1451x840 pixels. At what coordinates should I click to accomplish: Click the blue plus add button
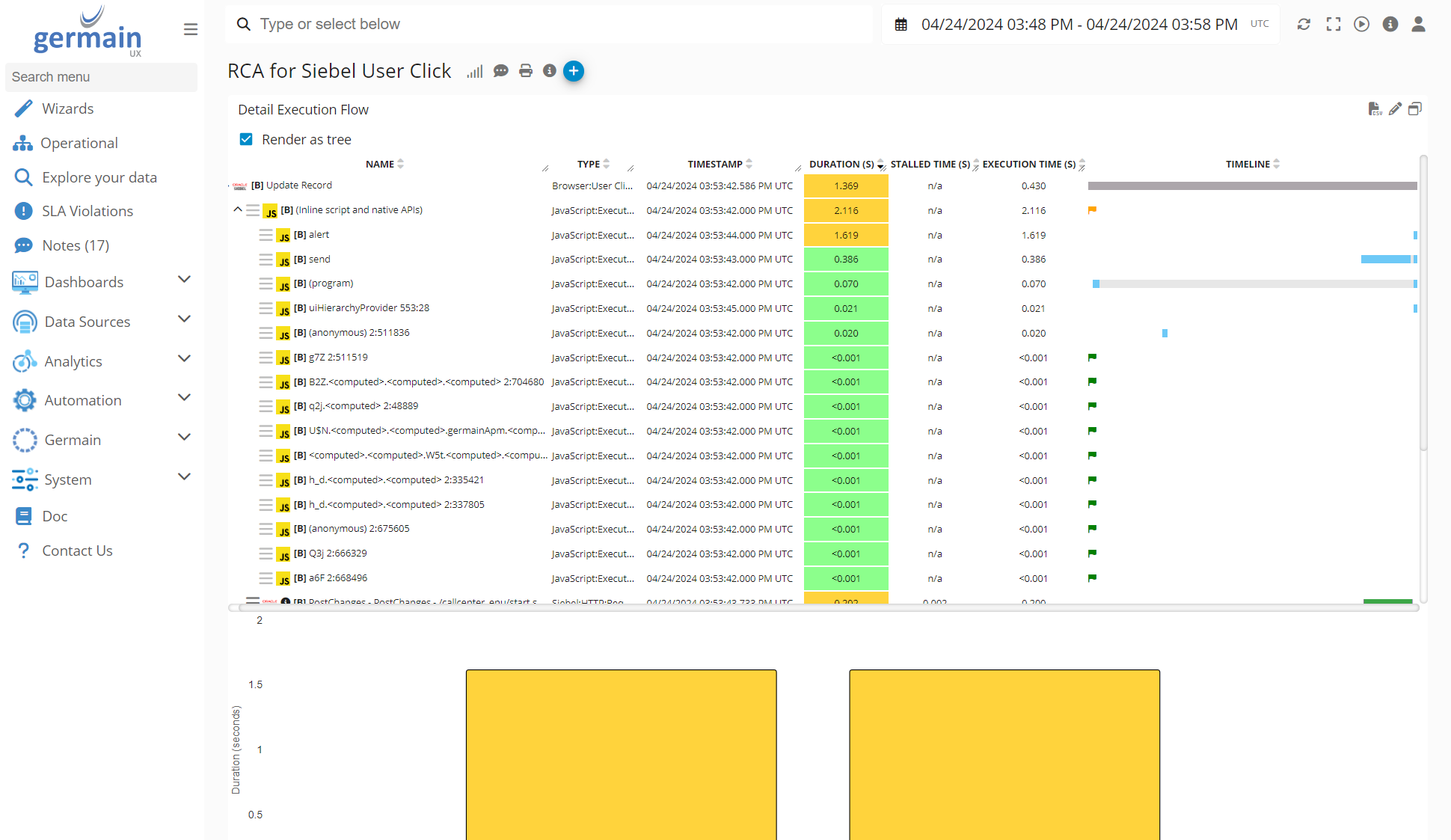(x=574, y=71)
